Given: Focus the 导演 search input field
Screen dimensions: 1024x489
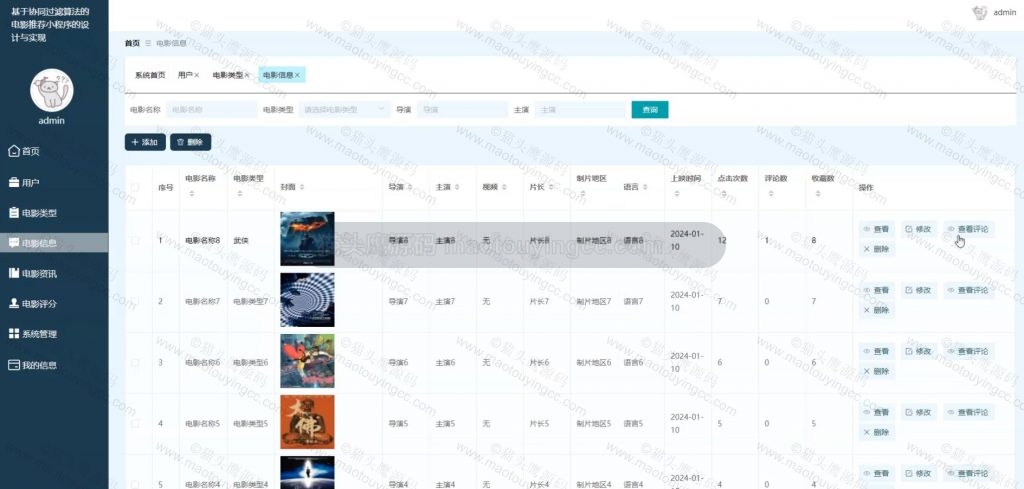Looking at the screenshot, I should tap(462, 110).
